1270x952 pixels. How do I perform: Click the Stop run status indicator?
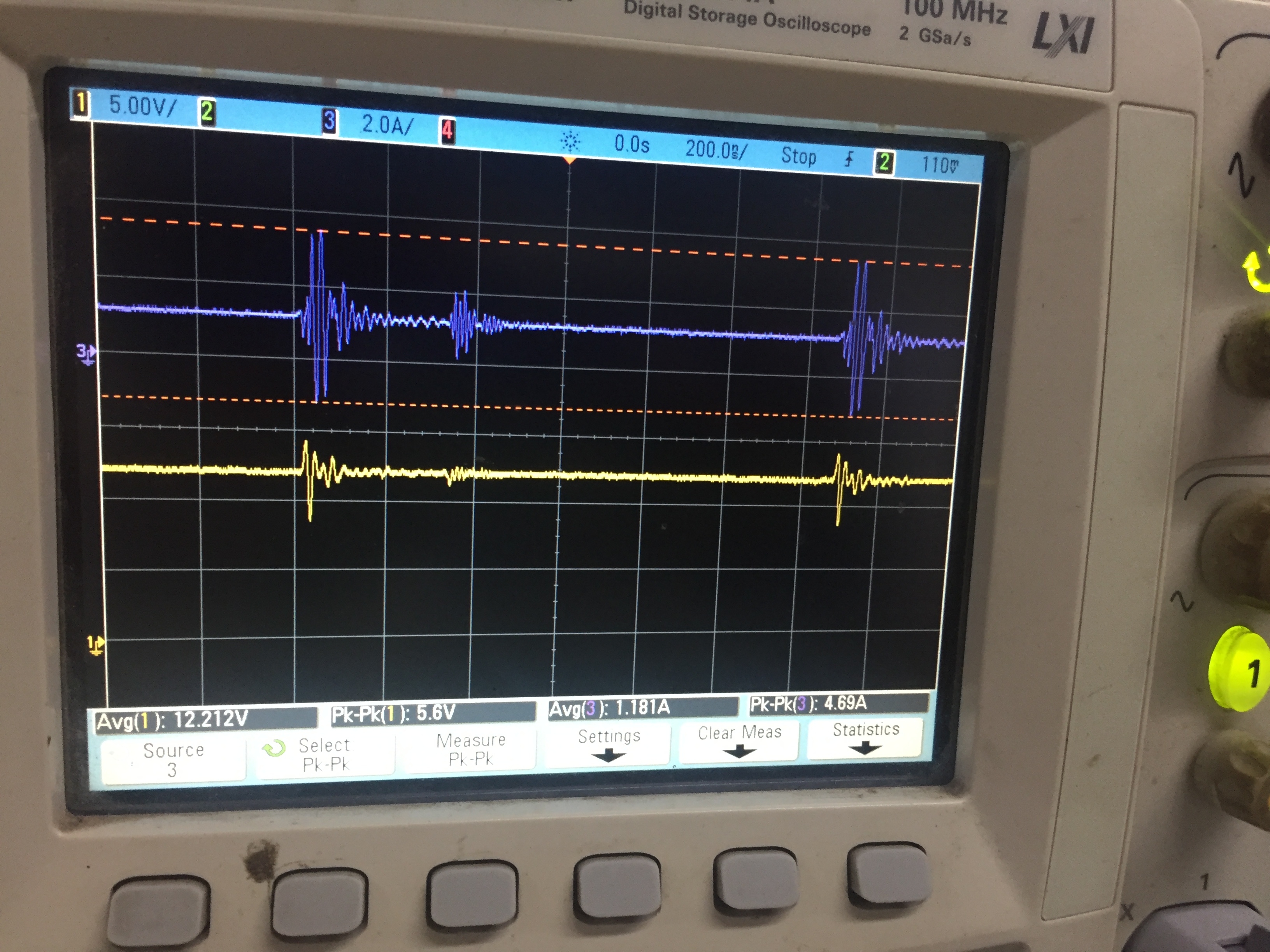(x=799, y=156)
